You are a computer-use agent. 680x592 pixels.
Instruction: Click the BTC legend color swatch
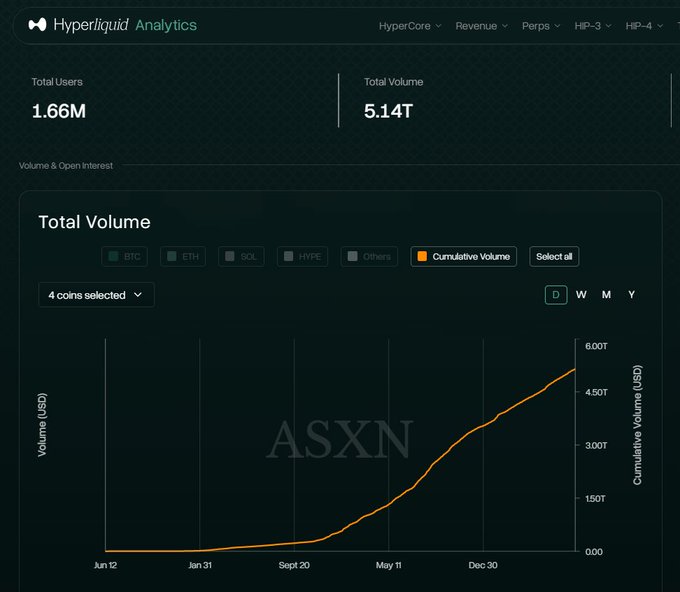coord(113,256)
